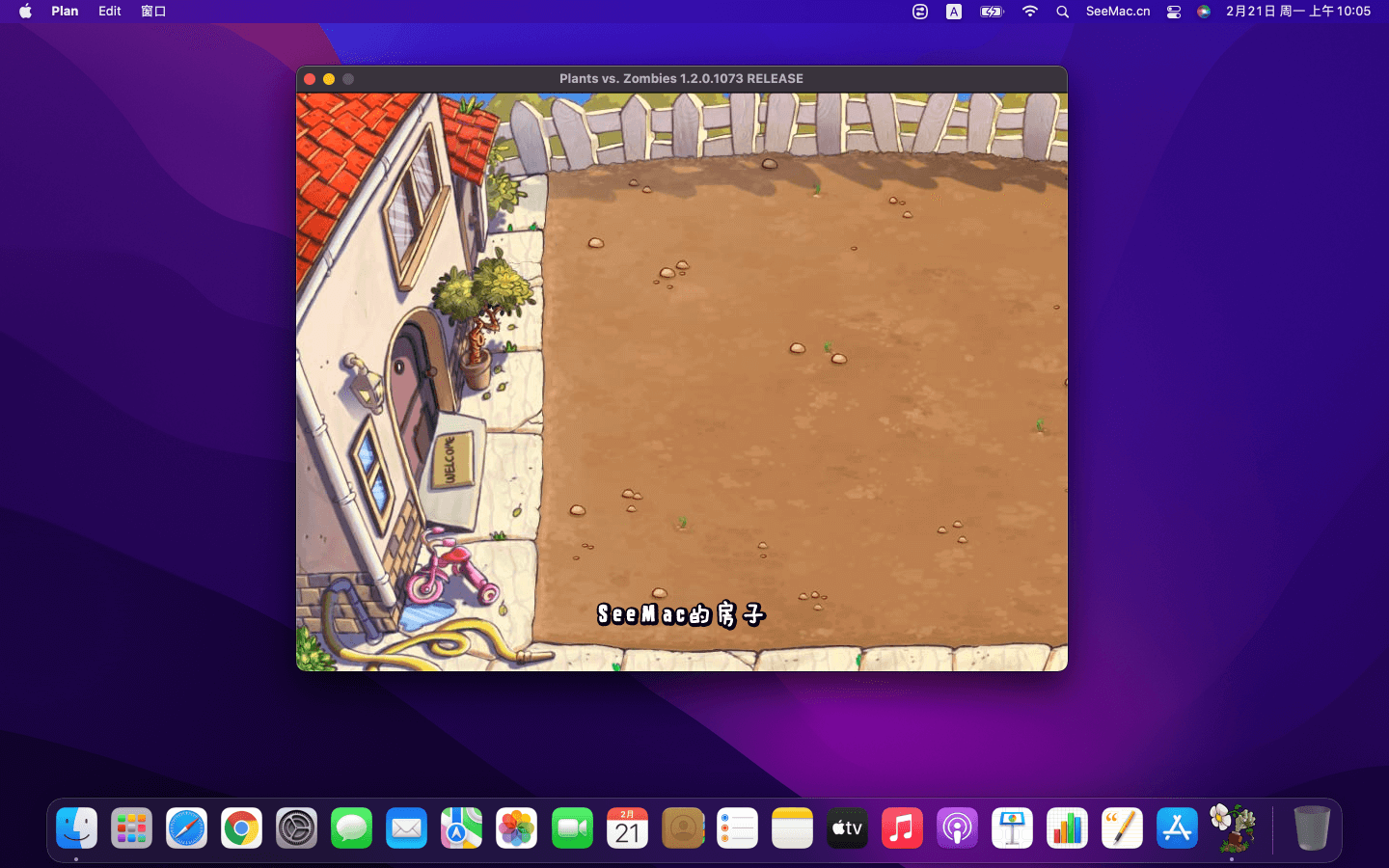Image resolution: width=1389 pixels, height=868 pixels.
Task: Close the Plants vs. Zombies window
Action: (310, 79)
